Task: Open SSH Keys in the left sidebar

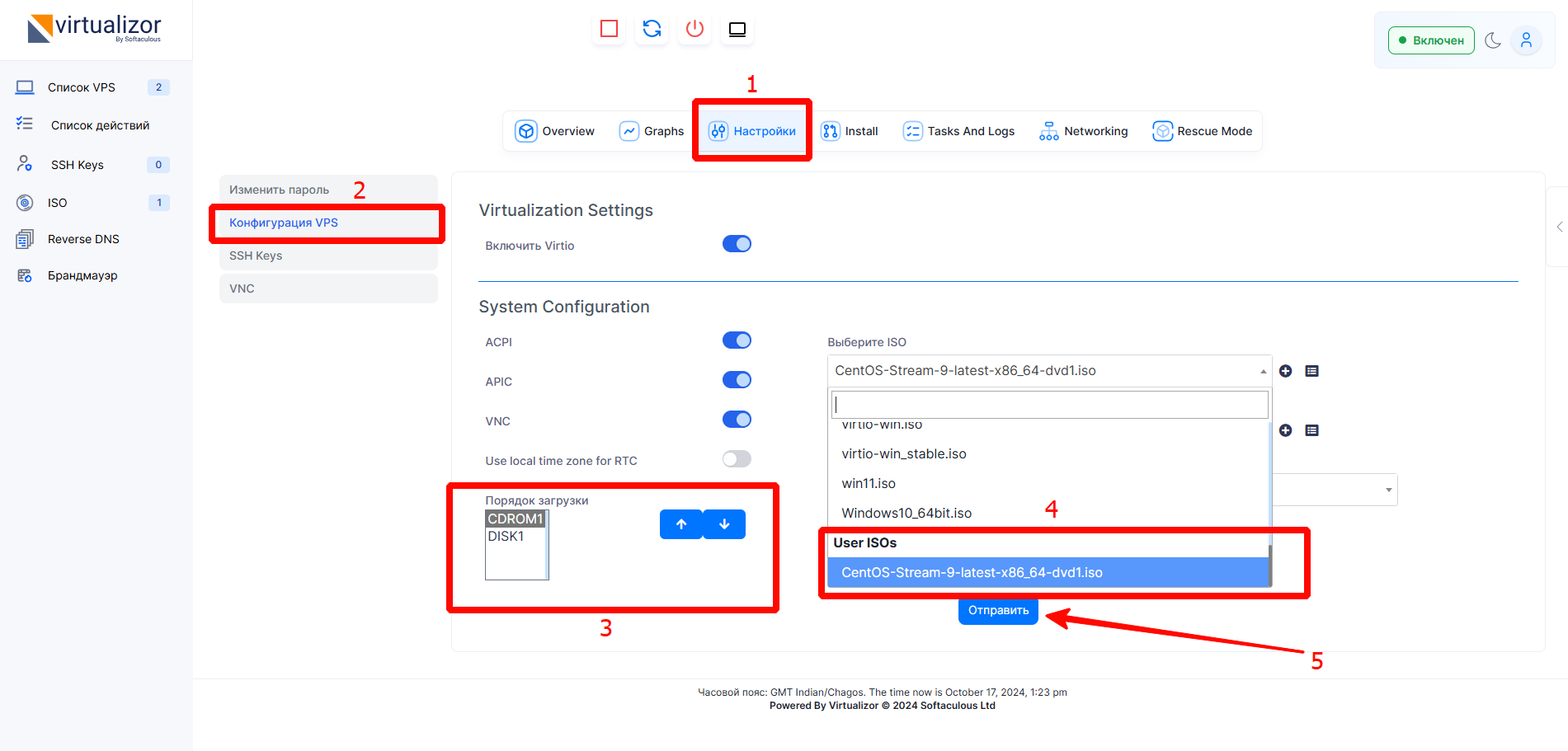Action: click(x=78, y=165)
